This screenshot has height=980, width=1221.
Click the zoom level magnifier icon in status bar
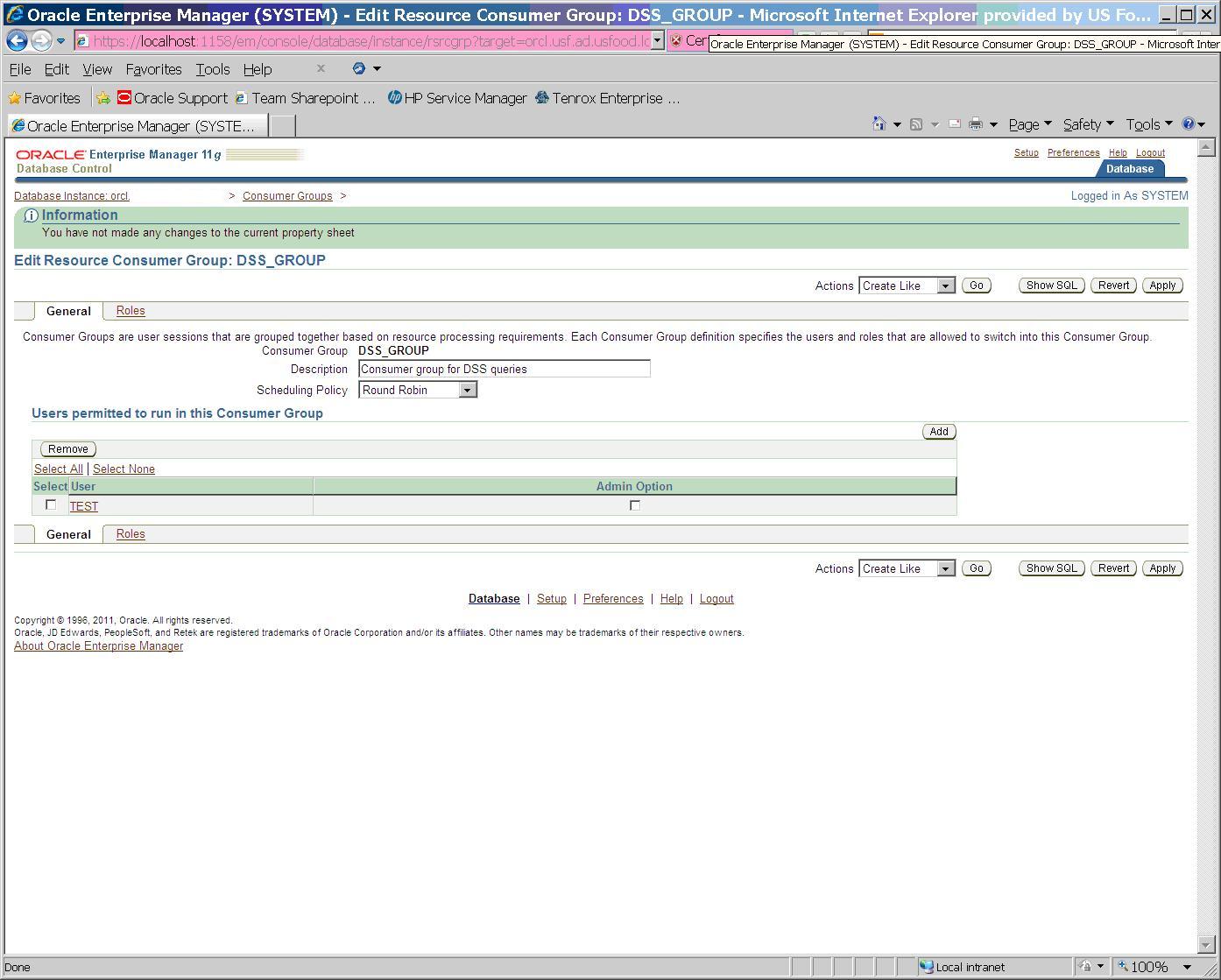click(x=1123, y=967)
